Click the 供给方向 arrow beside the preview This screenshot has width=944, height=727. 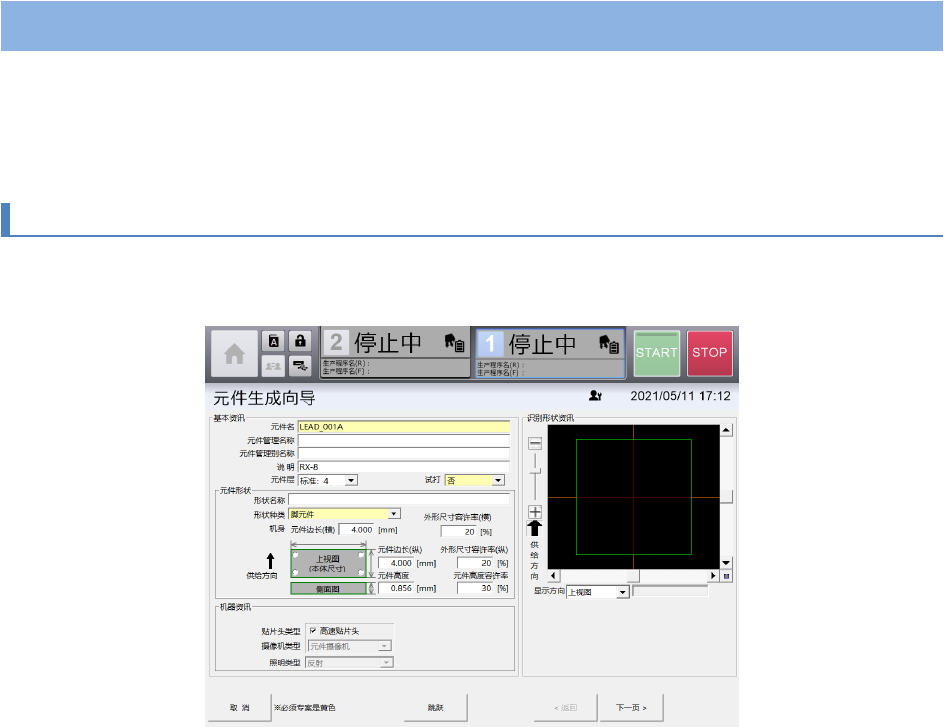coord(535,528)
